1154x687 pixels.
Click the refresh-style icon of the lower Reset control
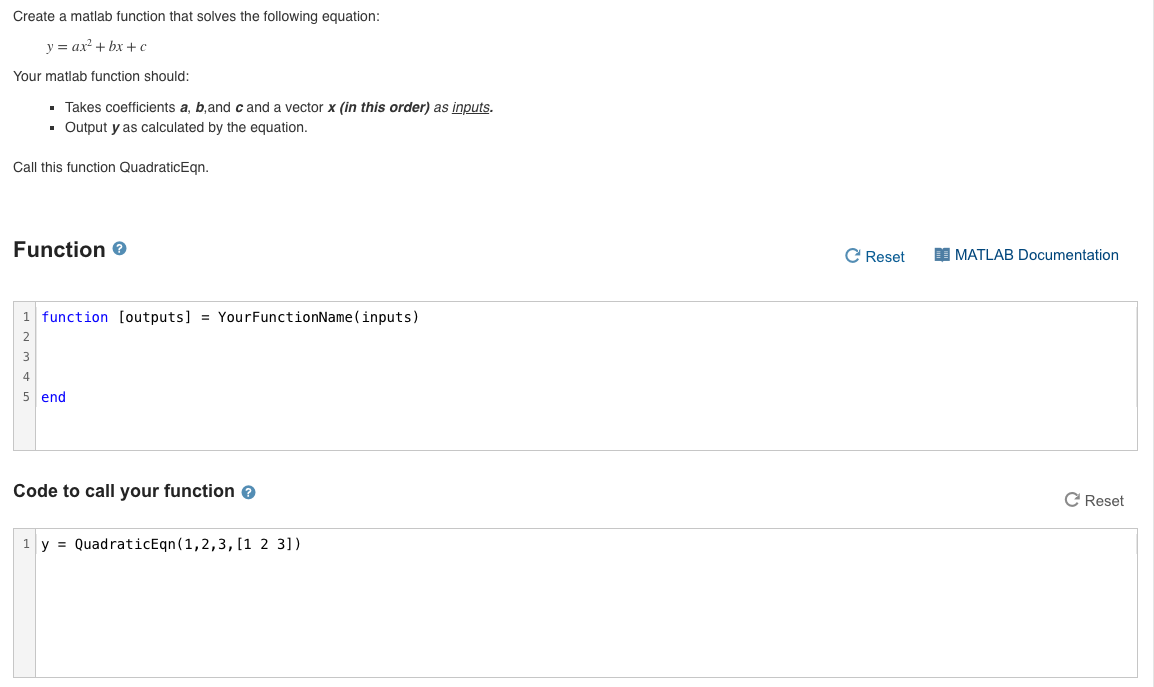pyautogui.click(x=1070, y=500)
